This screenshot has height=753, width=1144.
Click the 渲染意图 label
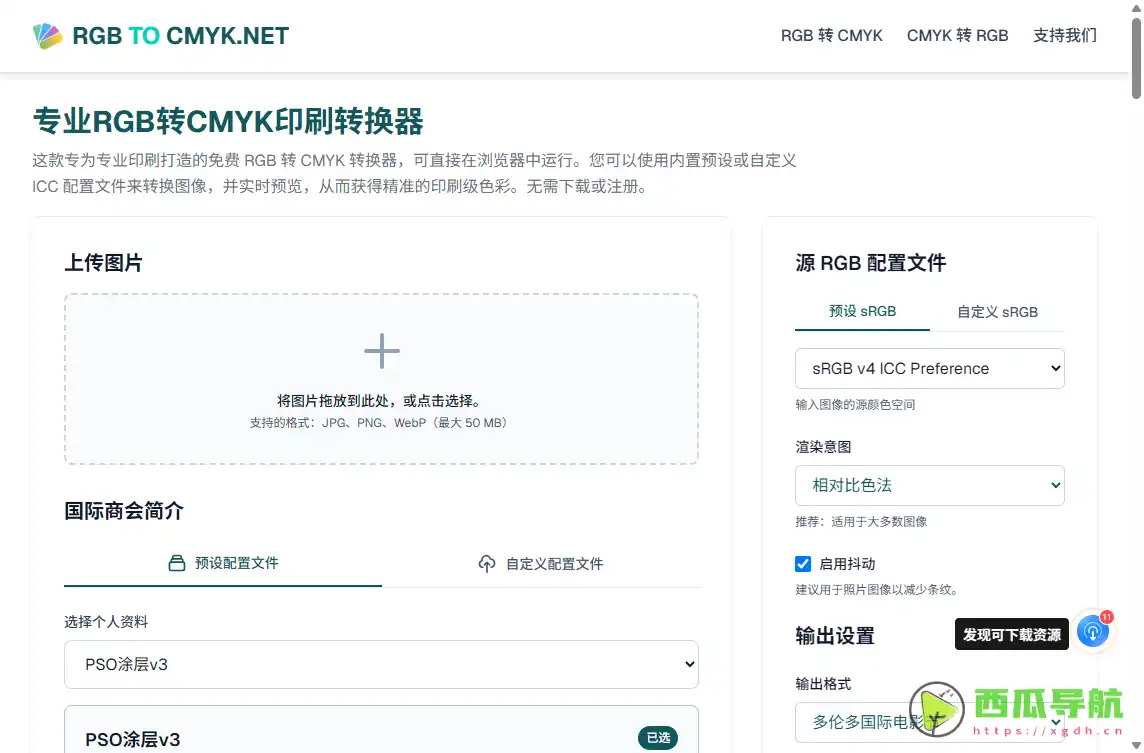(823, 447)
